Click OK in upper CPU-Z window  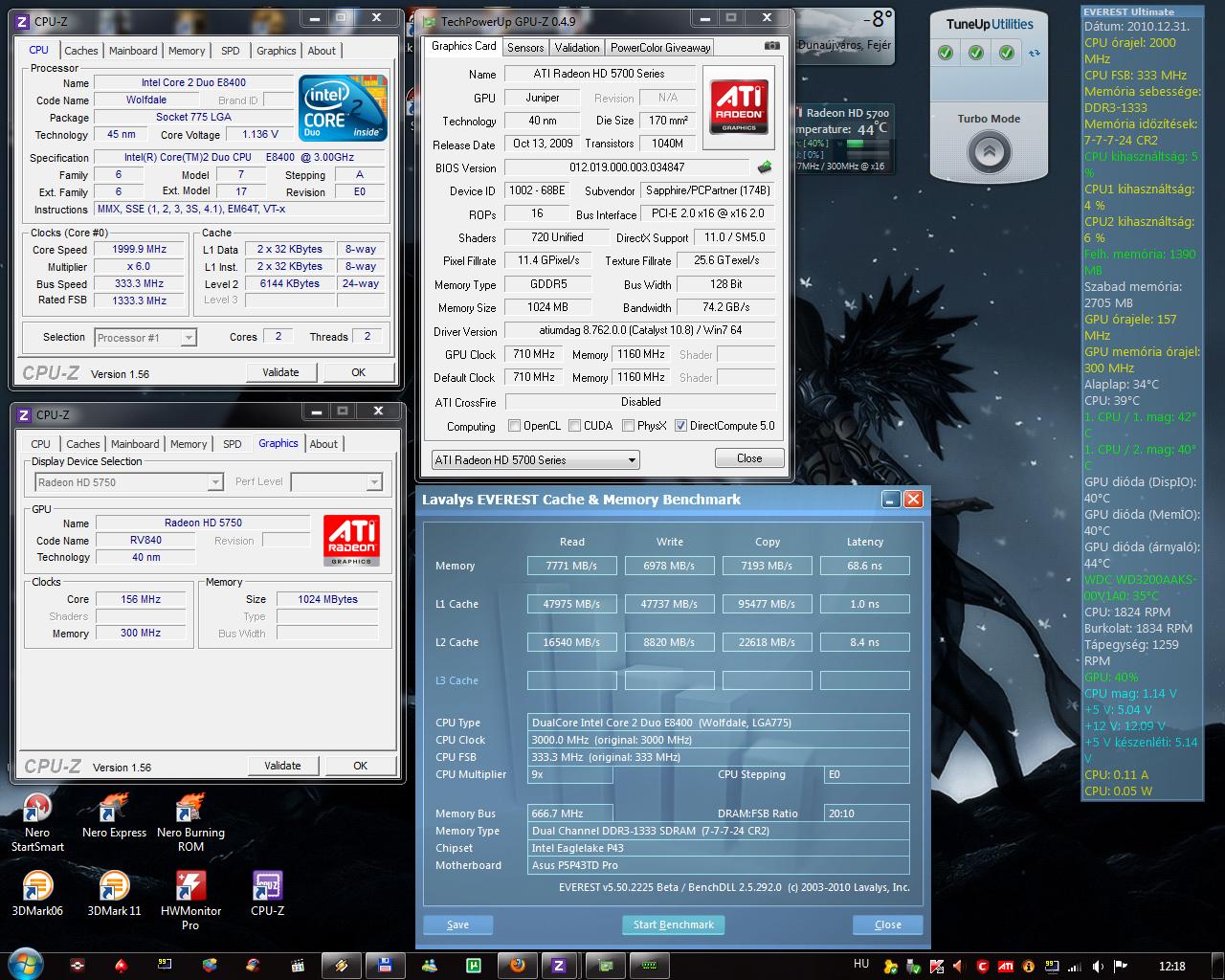pos(359,372)
